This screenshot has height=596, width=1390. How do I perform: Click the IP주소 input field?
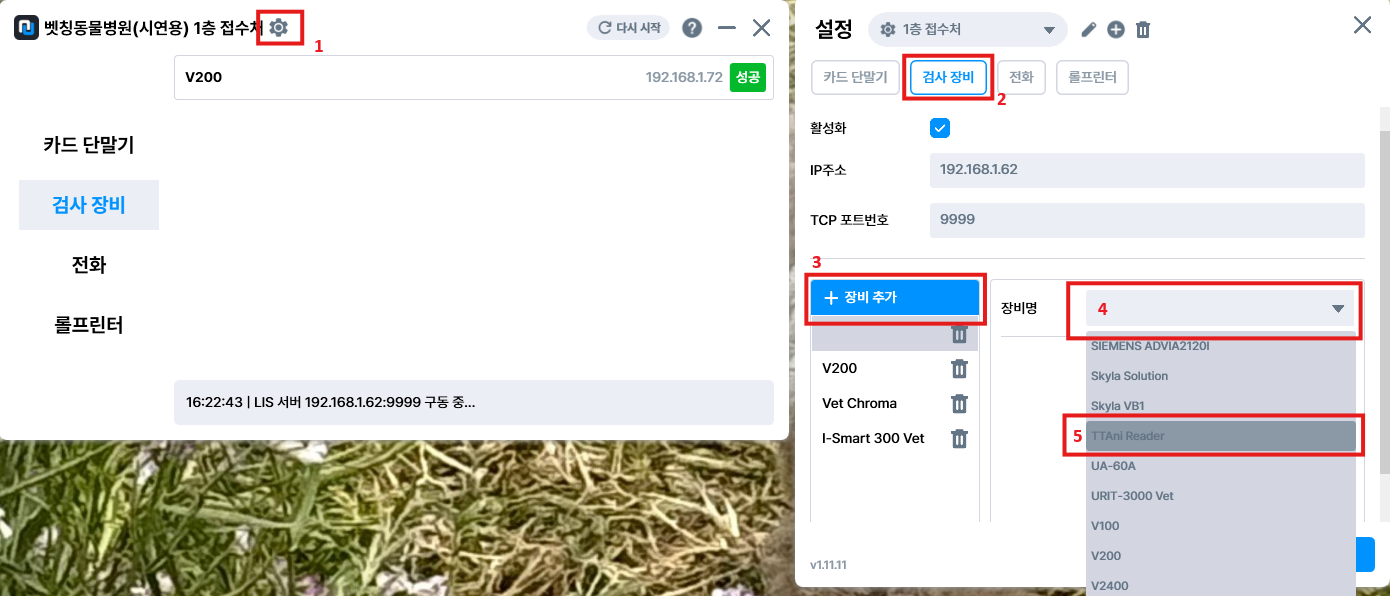click(1147, 170)
